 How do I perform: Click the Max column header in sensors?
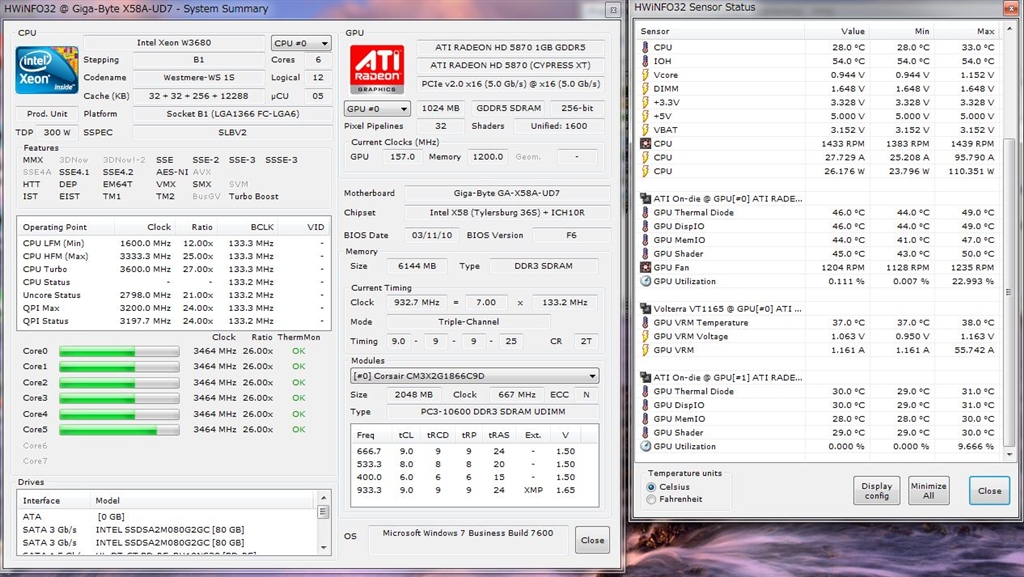click(x=985, y=31)
